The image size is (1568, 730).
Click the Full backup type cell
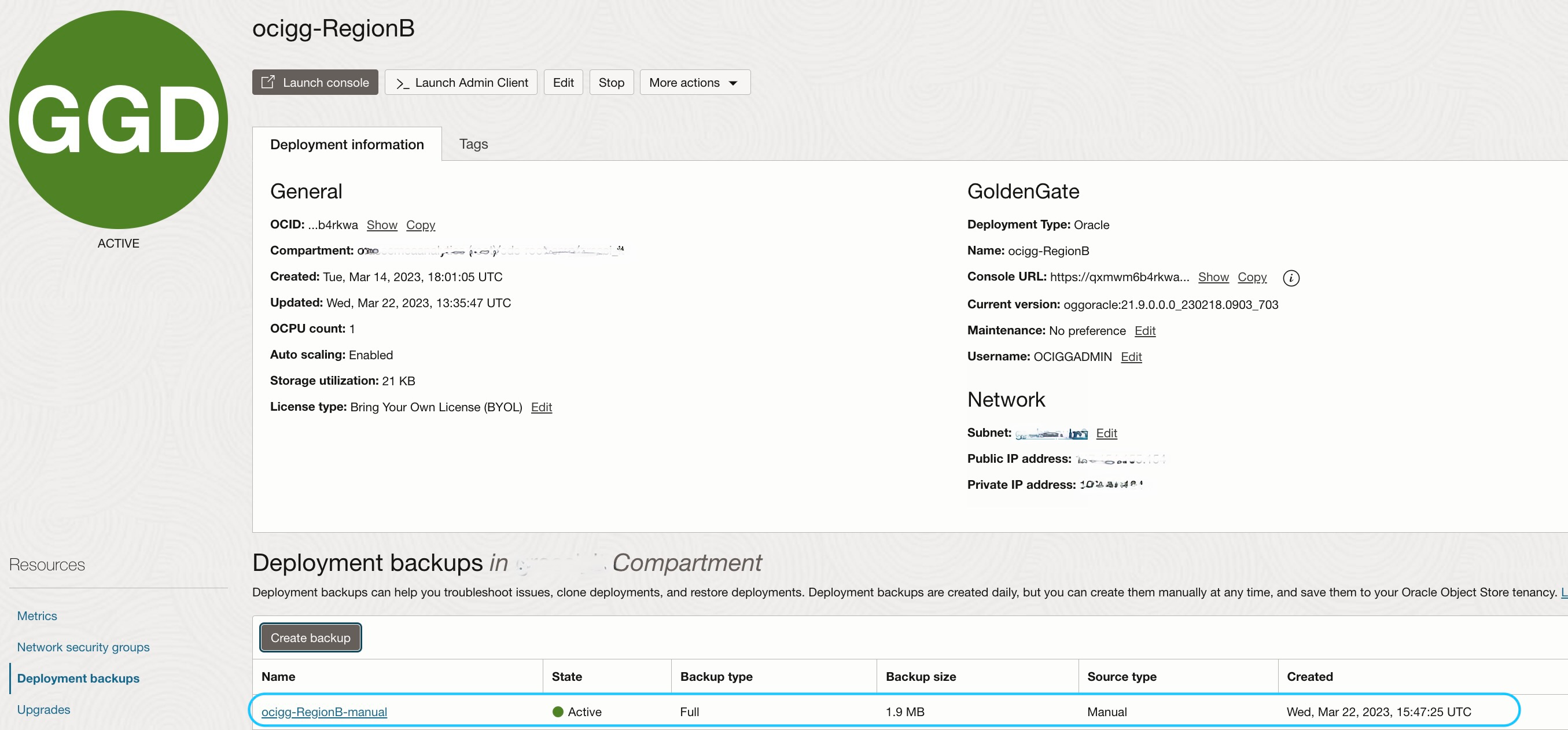(x=689, y=711)
